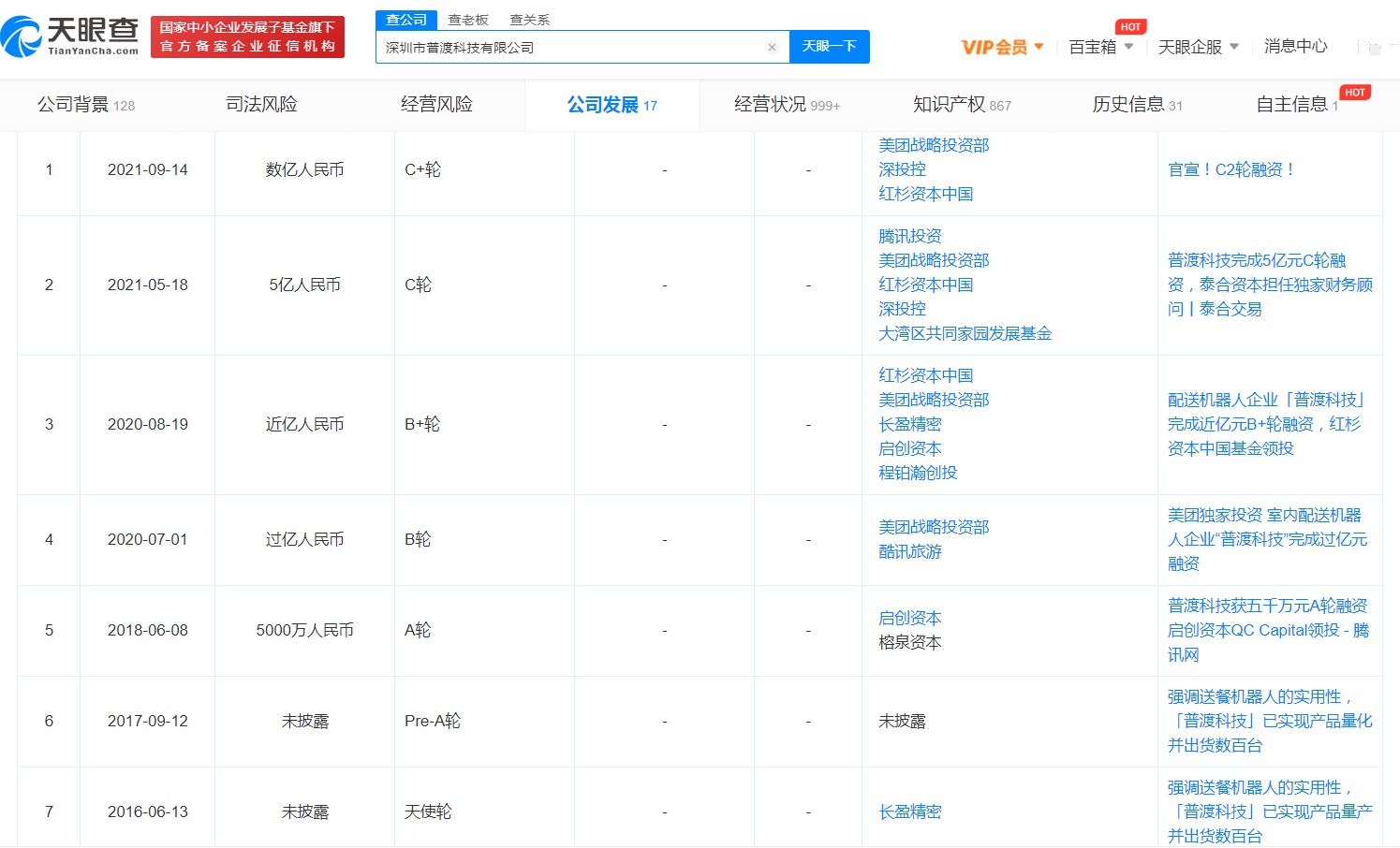Open 启创资本 investor in B+轮 row
This screenshot has height=848, width=1400.
909,448
